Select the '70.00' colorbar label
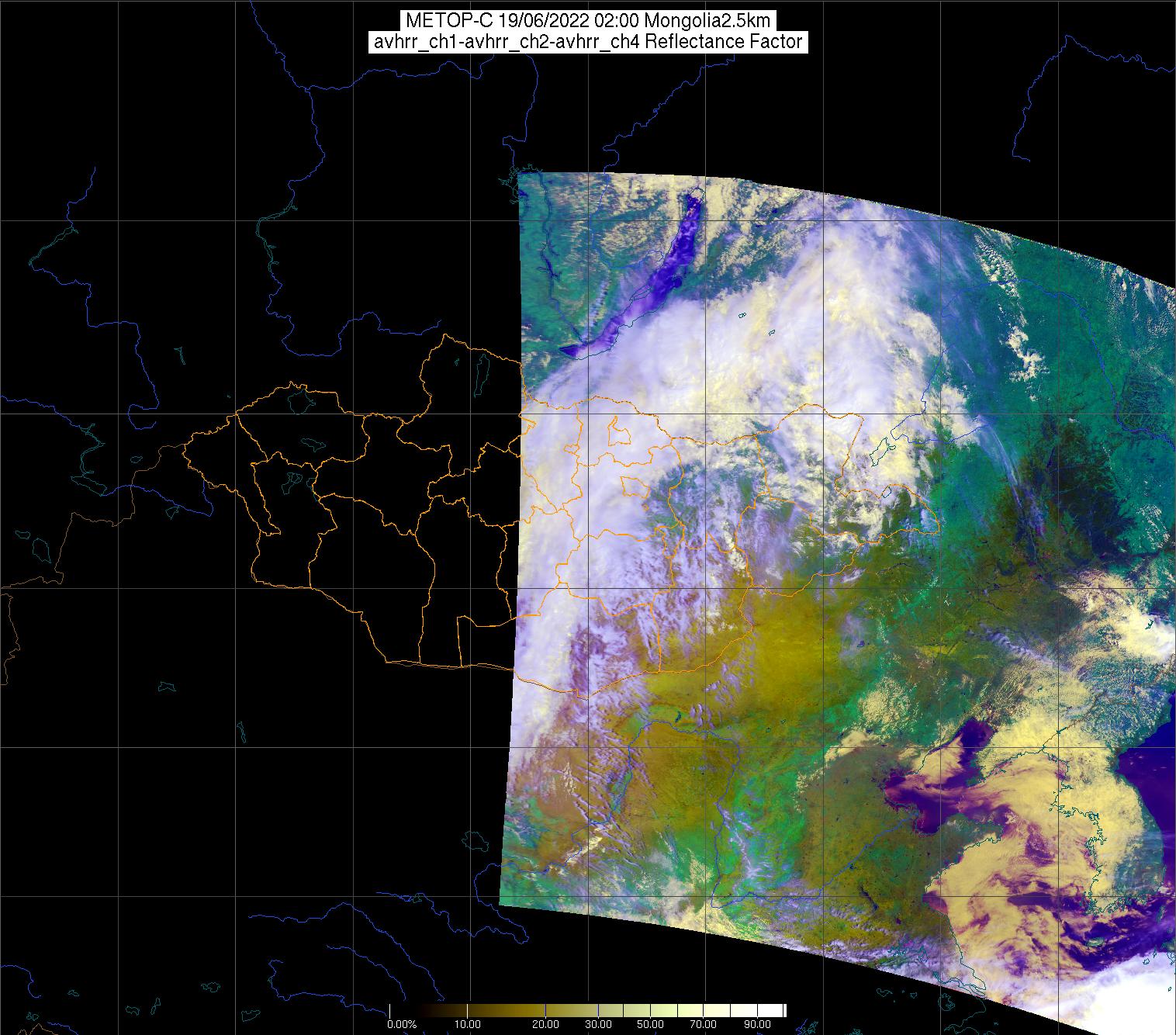The width and height of the screenshot is (1176, 1035). click(704, 1025)
